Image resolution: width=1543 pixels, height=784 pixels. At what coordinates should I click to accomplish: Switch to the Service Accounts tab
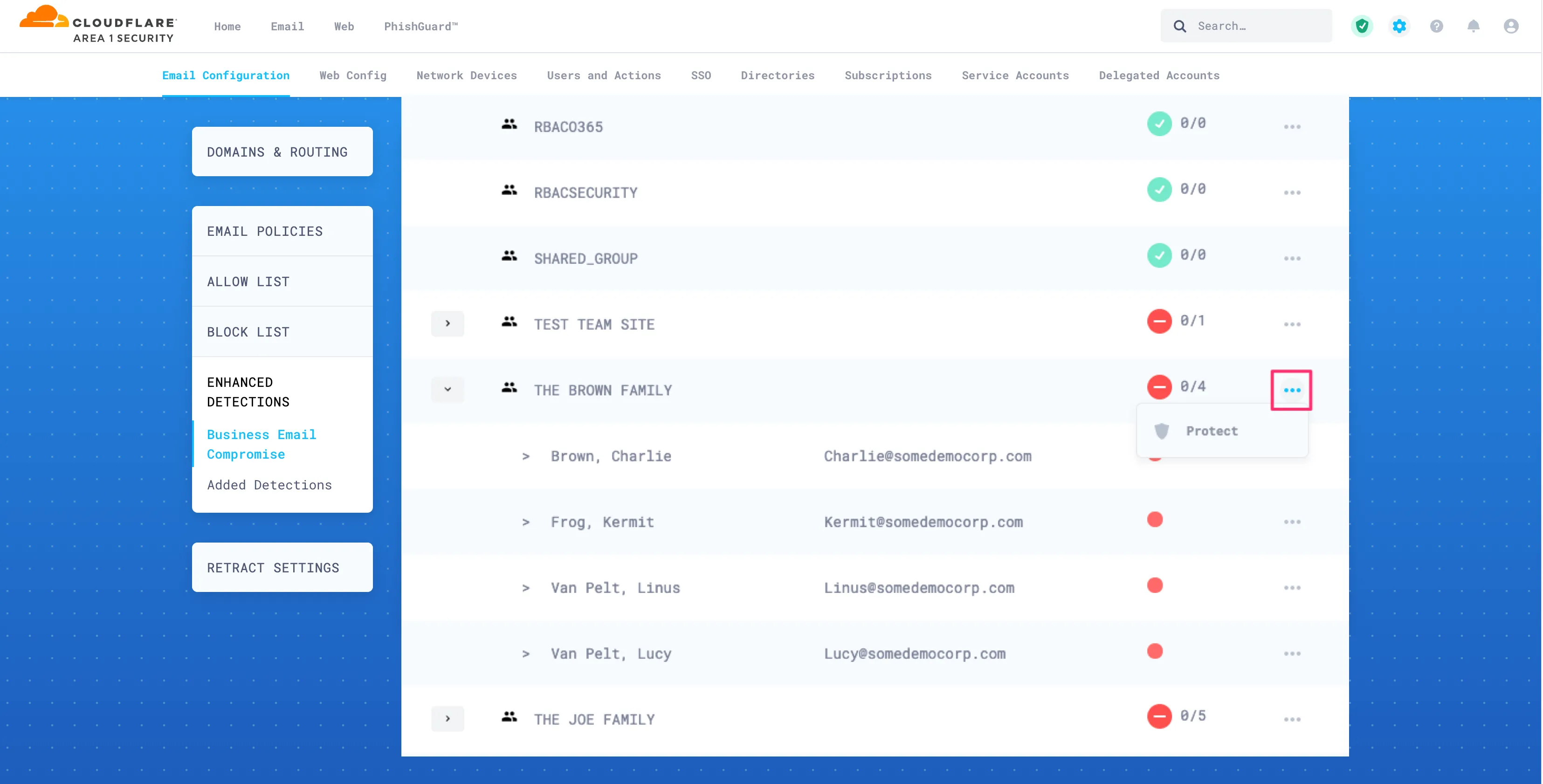[x=1016, y=75]
